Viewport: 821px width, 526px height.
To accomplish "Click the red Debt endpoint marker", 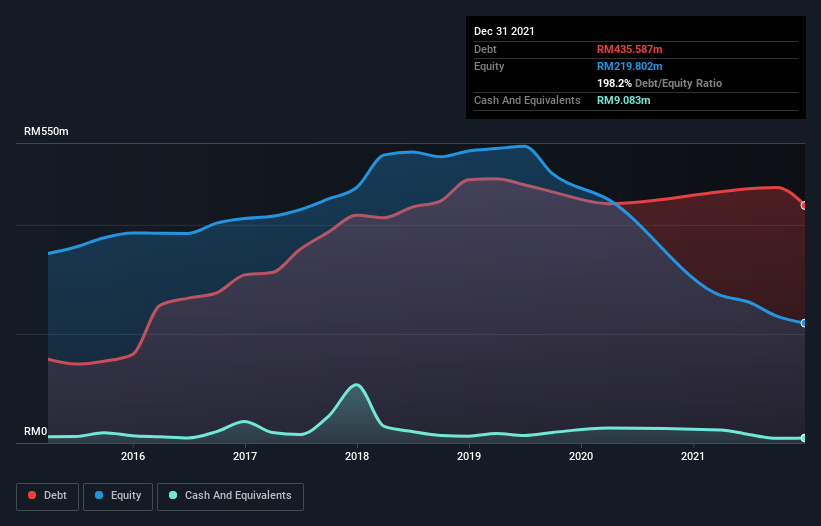I will click(x=804, y=206).
